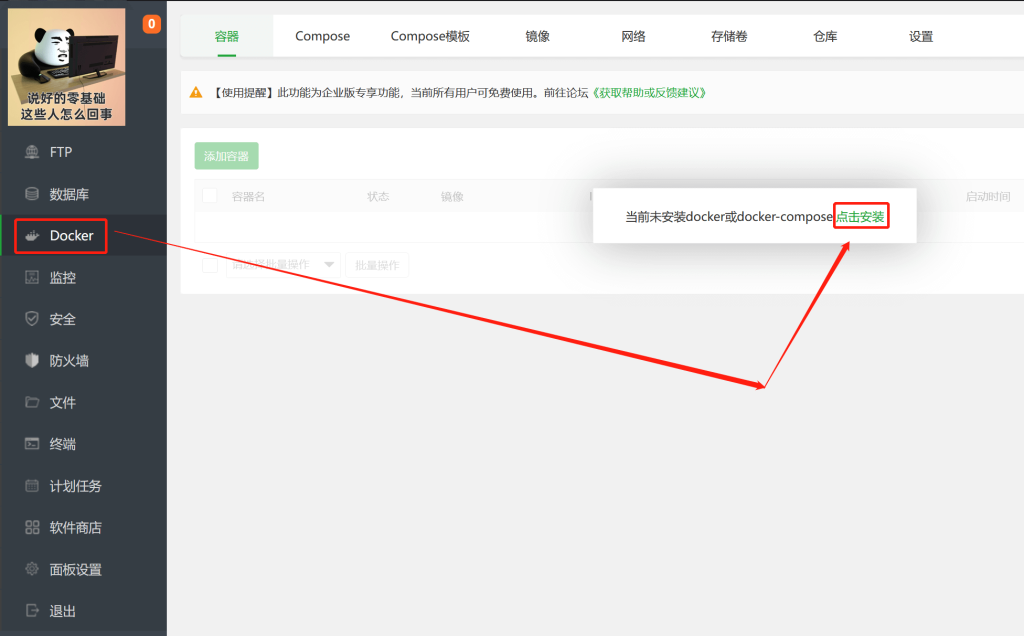Click the 启动时间 column header
Image resolution: width=1024 pixels, height=636 pixels.
coord(988,197)
